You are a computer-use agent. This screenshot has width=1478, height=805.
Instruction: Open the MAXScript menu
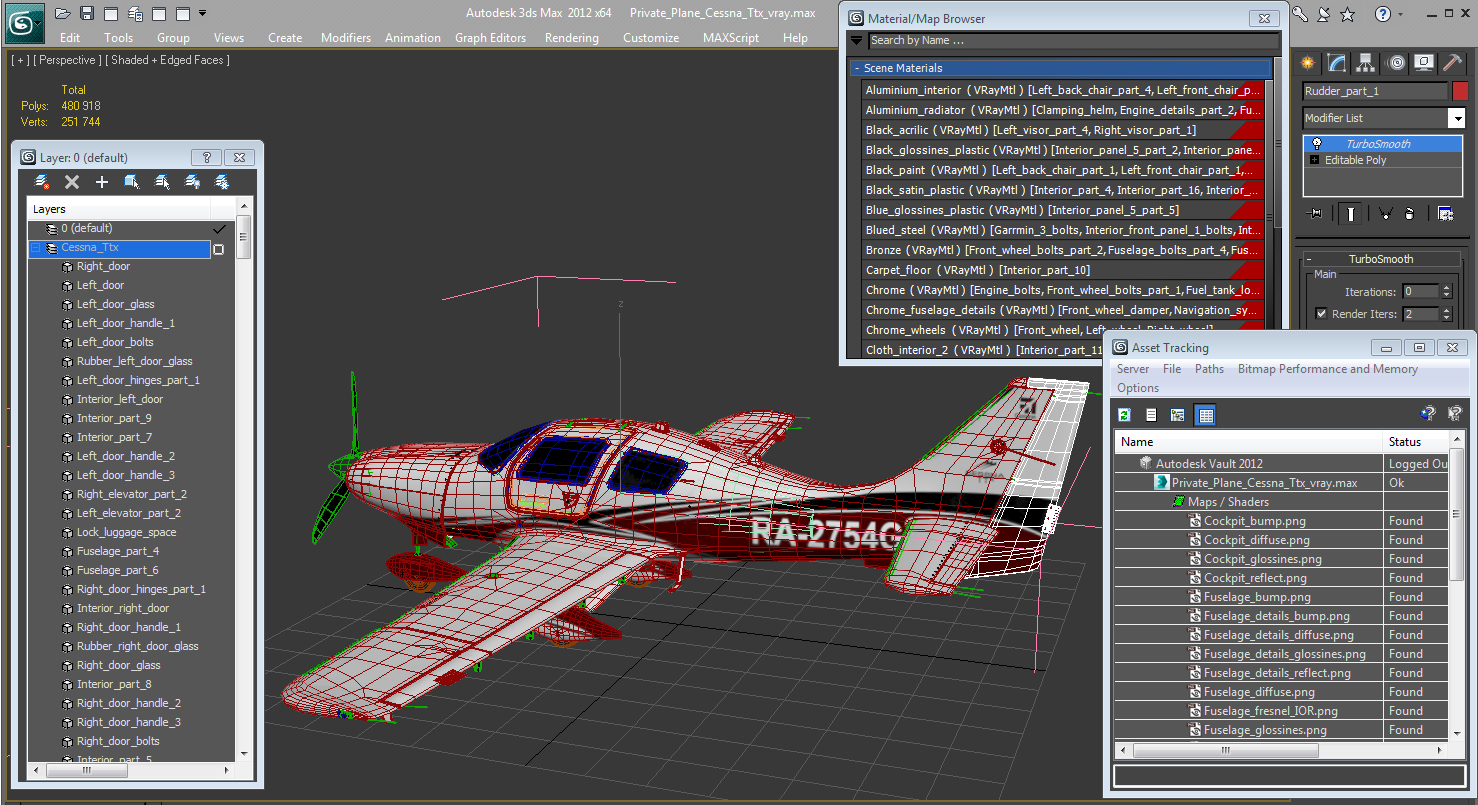[731, 38]
